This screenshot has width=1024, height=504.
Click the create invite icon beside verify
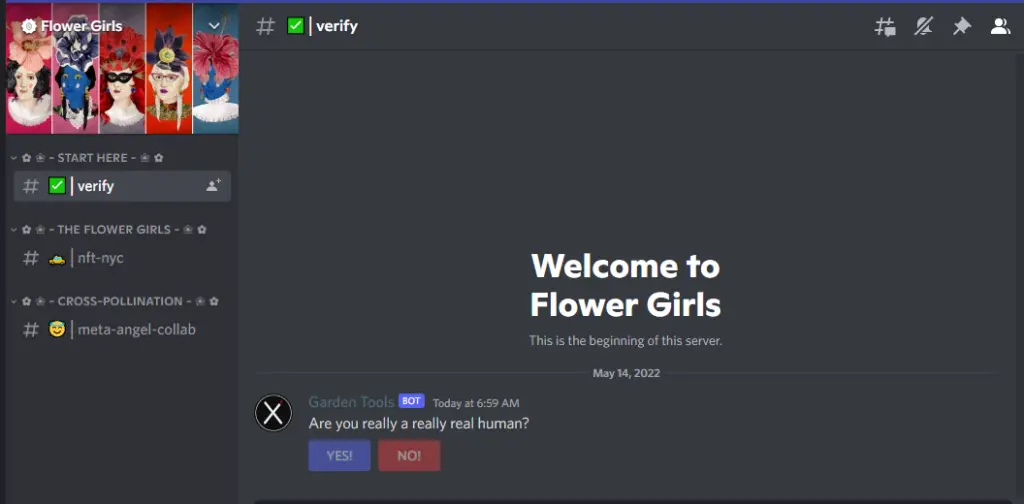click(x=213, y=185)
